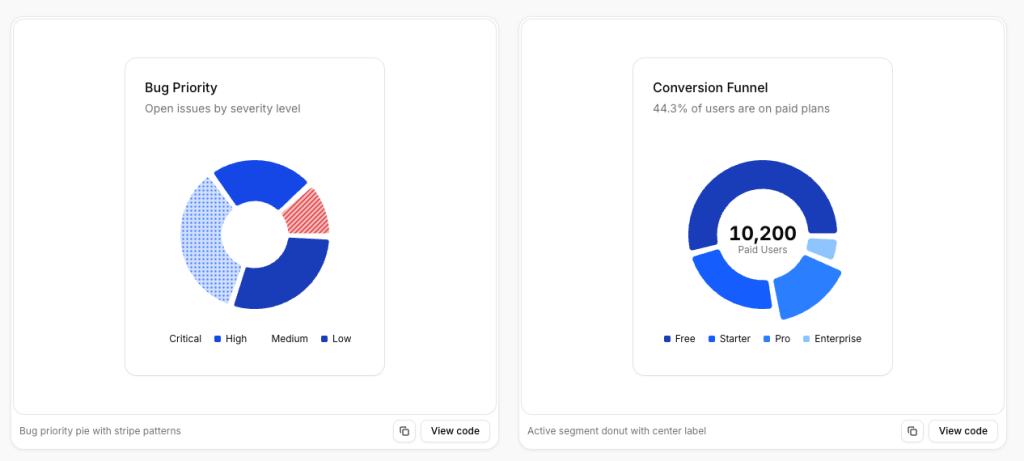This screenshot has height=461, width=1024.
Task: Select the dotted Medium pie slice
Action: tap(203, 240)
